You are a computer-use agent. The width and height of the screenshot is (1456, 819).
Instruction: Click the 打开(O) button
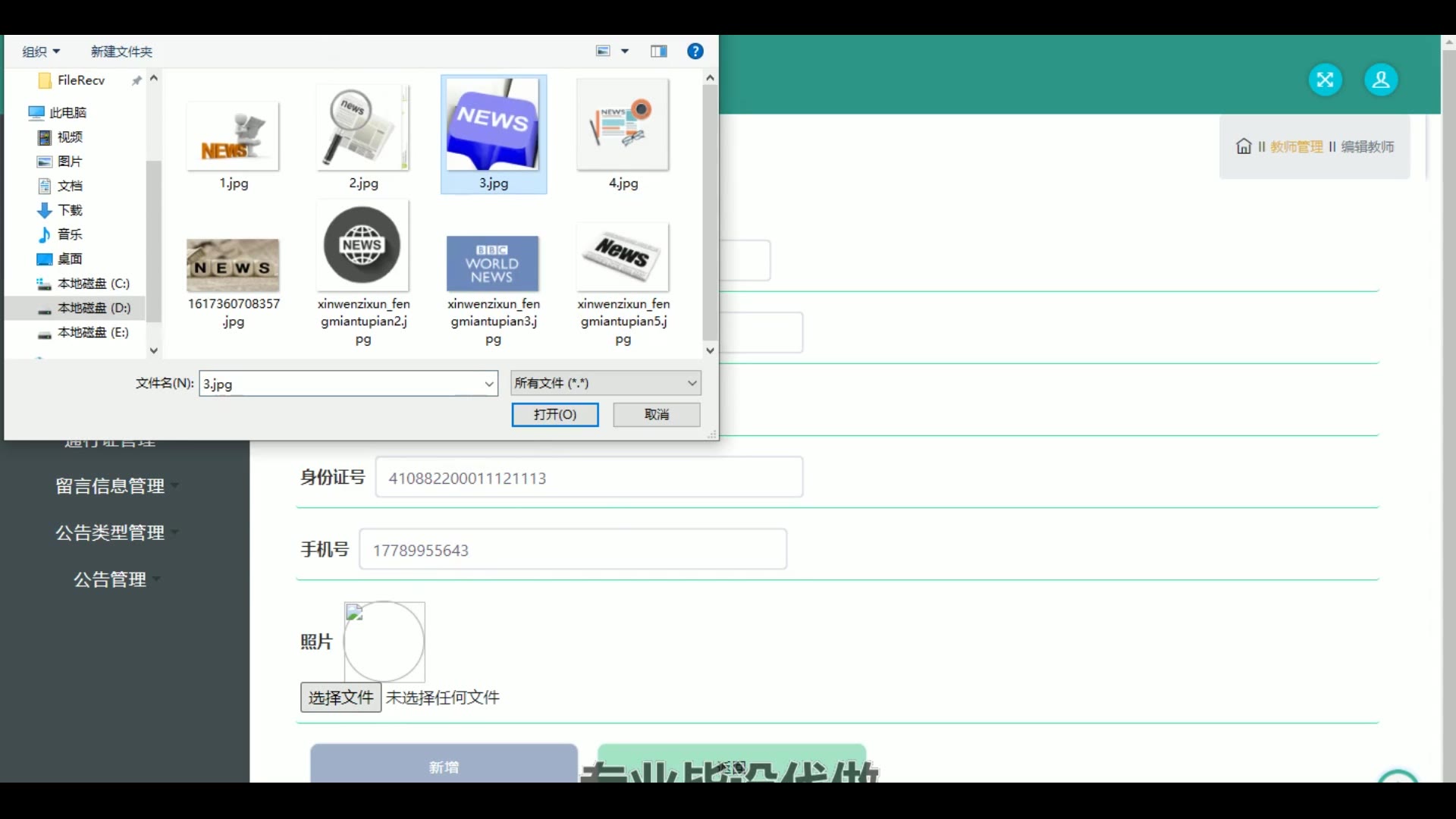click(555, 414)
